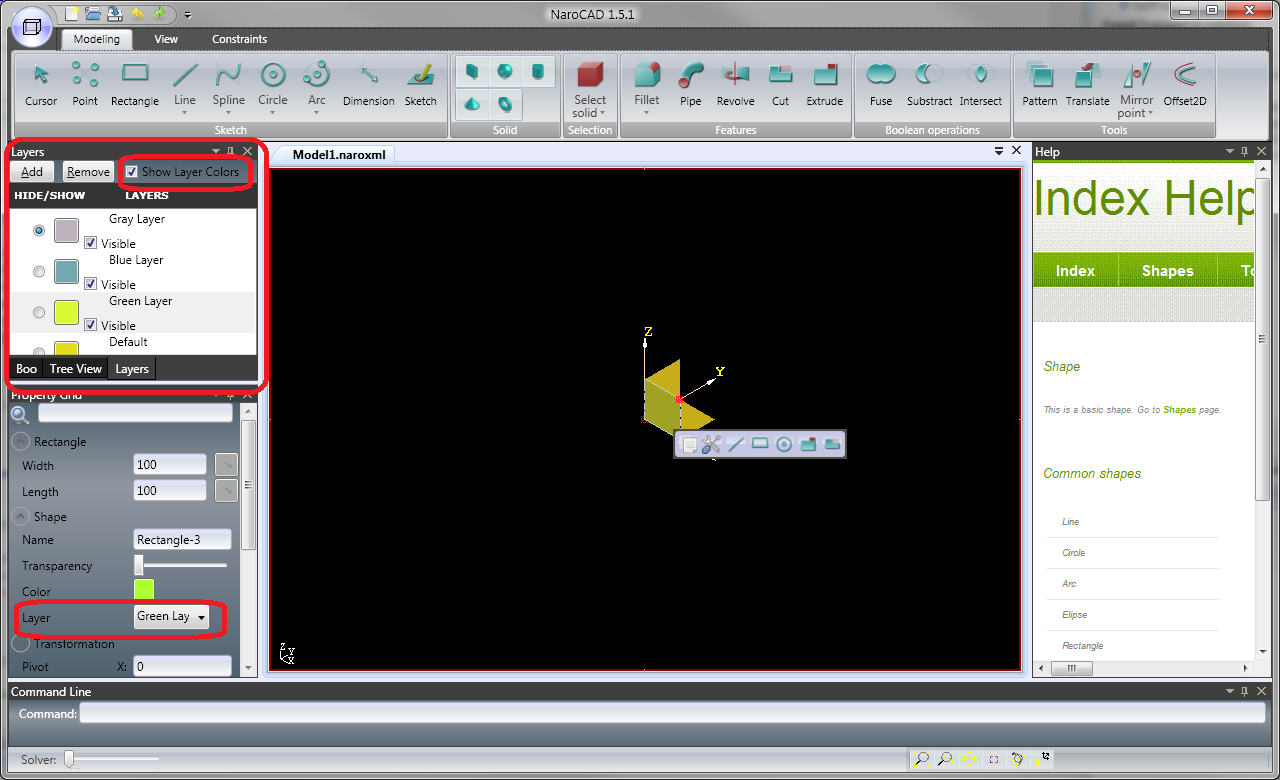The height and width of the screenshot is (780, 1280).
Task: Click the Transparency slider handle
Action: tap(139, 566)
